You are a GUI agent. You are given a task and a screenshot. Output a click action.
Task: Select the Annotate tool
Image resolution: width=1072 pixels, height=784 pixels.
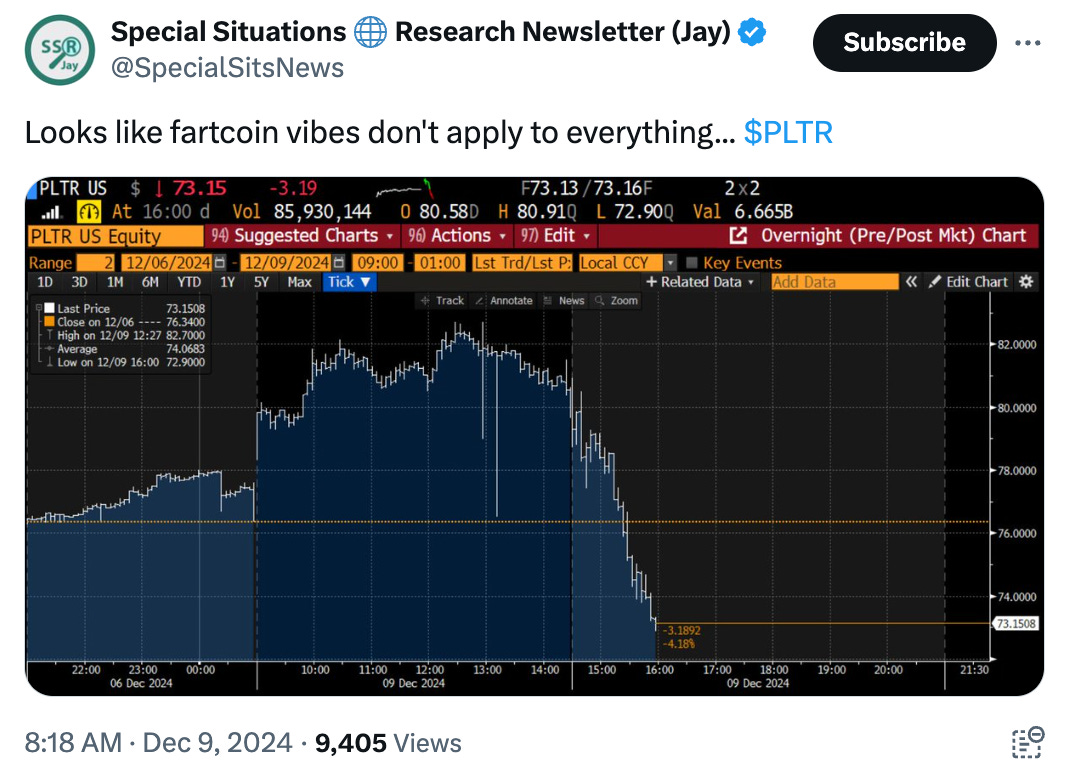click(504, 301)
